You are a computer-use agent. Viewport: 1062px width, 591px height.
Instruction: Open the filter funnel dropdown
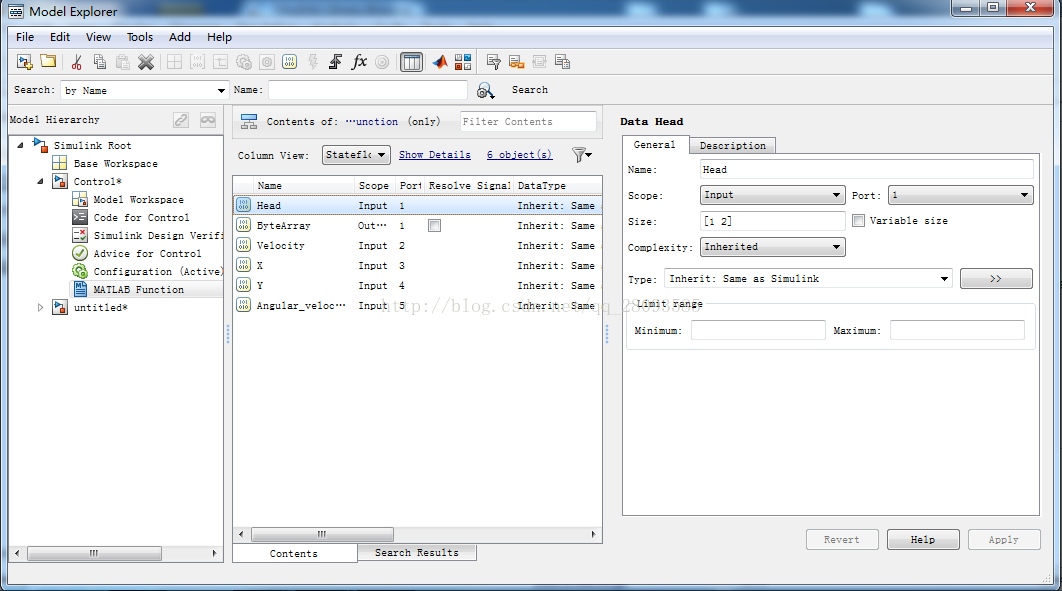[582, 155]
